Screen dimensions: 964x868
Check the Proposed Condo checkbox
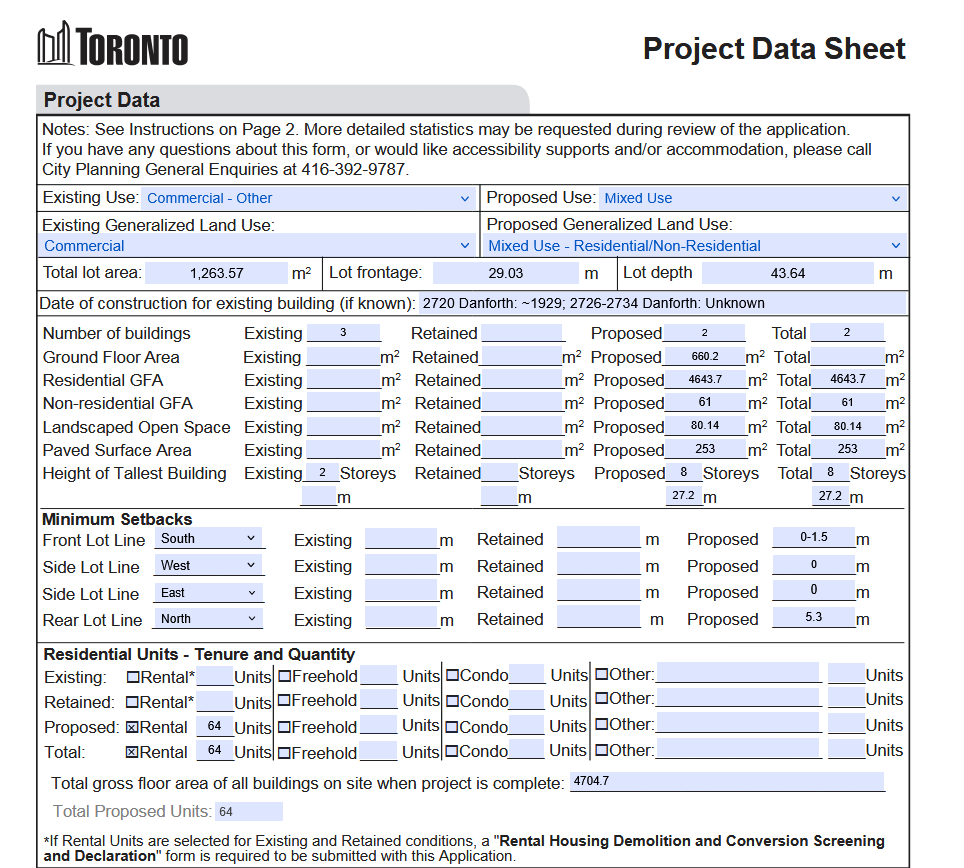pyautogui.click(x=452, y=728)
